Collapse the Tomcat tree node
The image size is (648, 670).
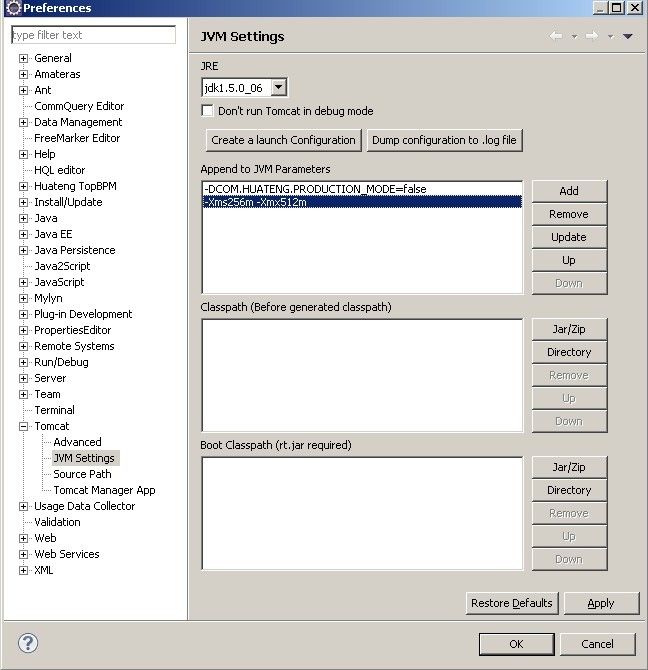(23, 426)
